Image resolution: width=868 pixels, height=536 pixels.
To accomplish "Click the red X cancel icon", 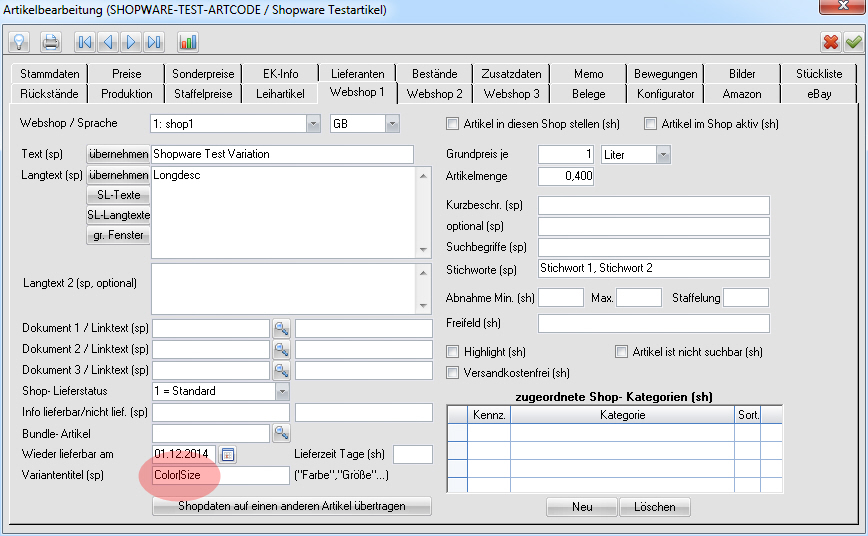I will coord(831,42).
